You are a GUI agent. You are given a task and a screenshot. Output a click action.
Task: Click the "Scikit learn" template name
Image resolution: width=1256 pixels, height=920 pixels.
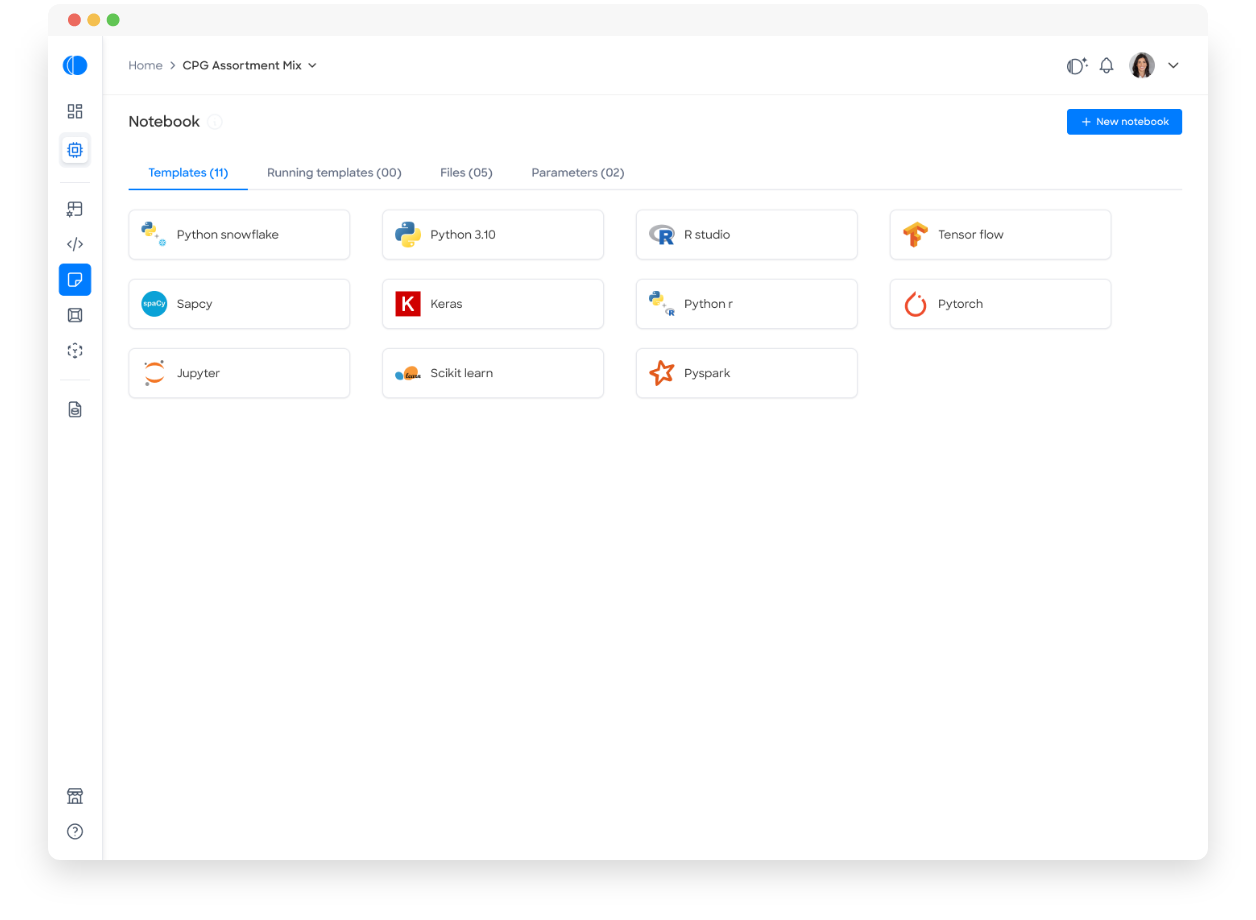click(462, 373)
